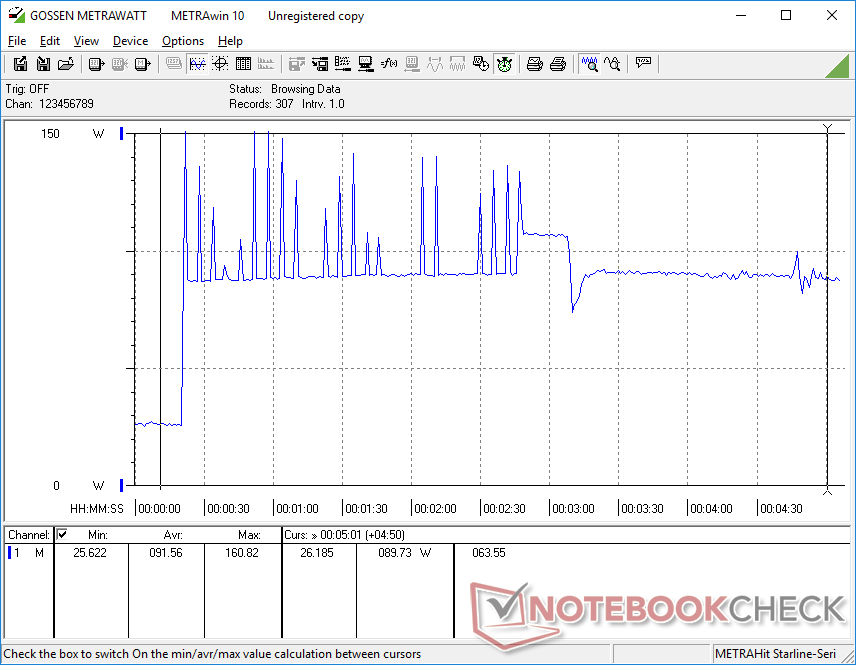Select the Y-t waveform graph view icon
The height and width of the screenshot is (665, 856).
point(197,64)
